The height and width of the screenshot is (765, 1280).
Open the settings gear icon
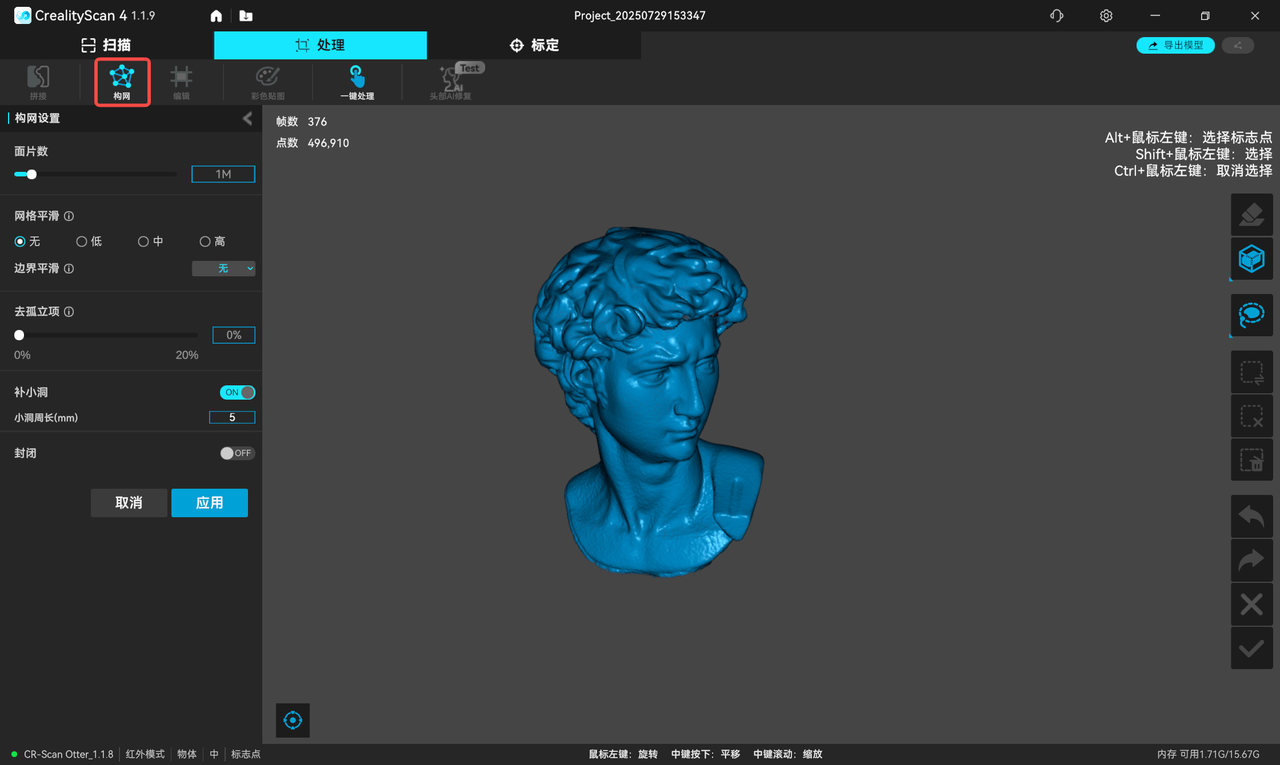pos(1106,16)
